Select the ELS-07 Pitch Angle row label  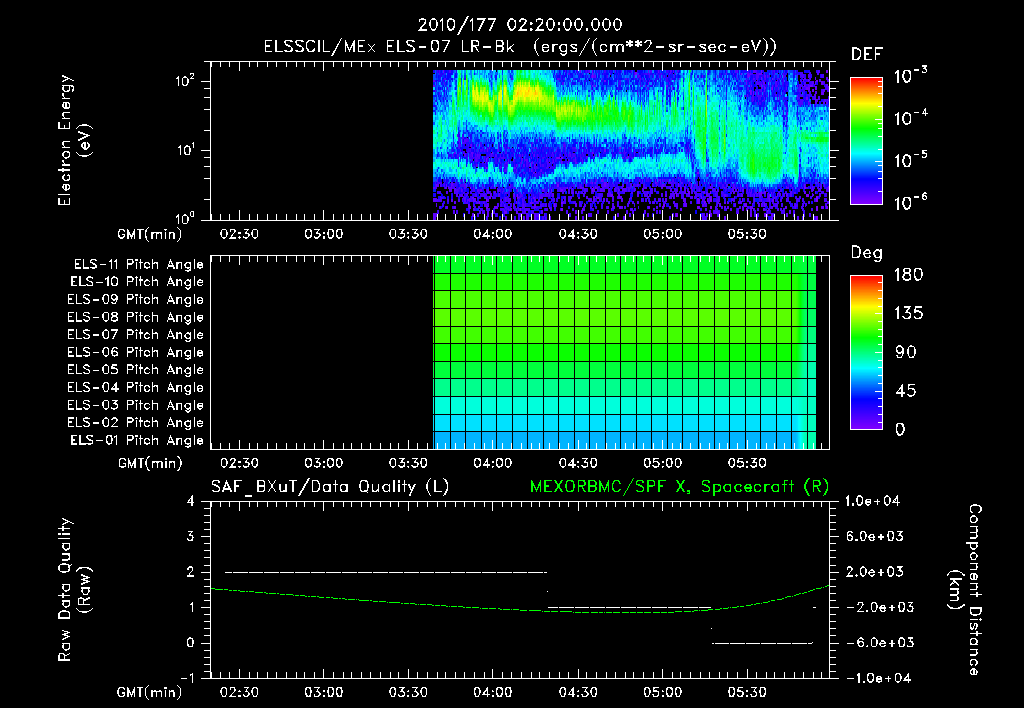[x=135, y=334]
